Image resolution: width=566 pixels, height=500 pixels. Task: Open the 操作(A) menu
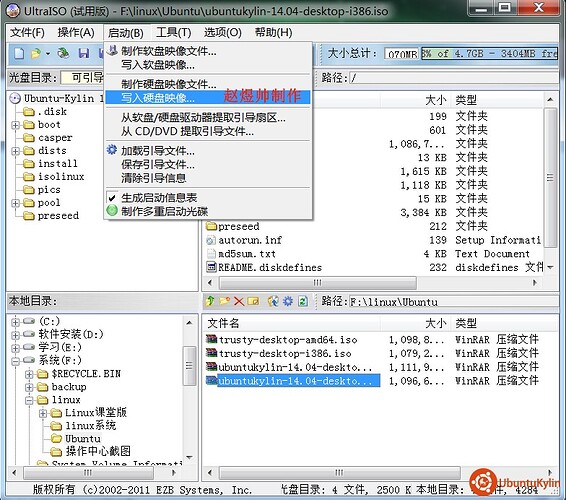[76, 32]
